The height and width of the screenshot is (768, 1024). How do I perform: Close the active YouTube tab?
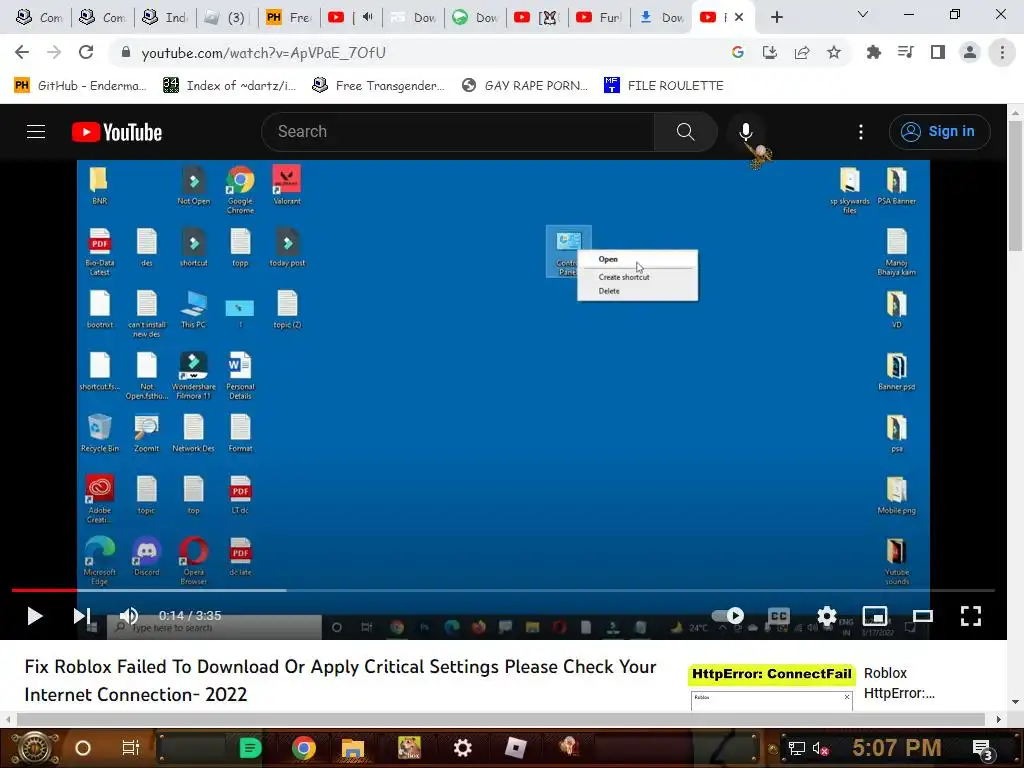tap(739, 17)
